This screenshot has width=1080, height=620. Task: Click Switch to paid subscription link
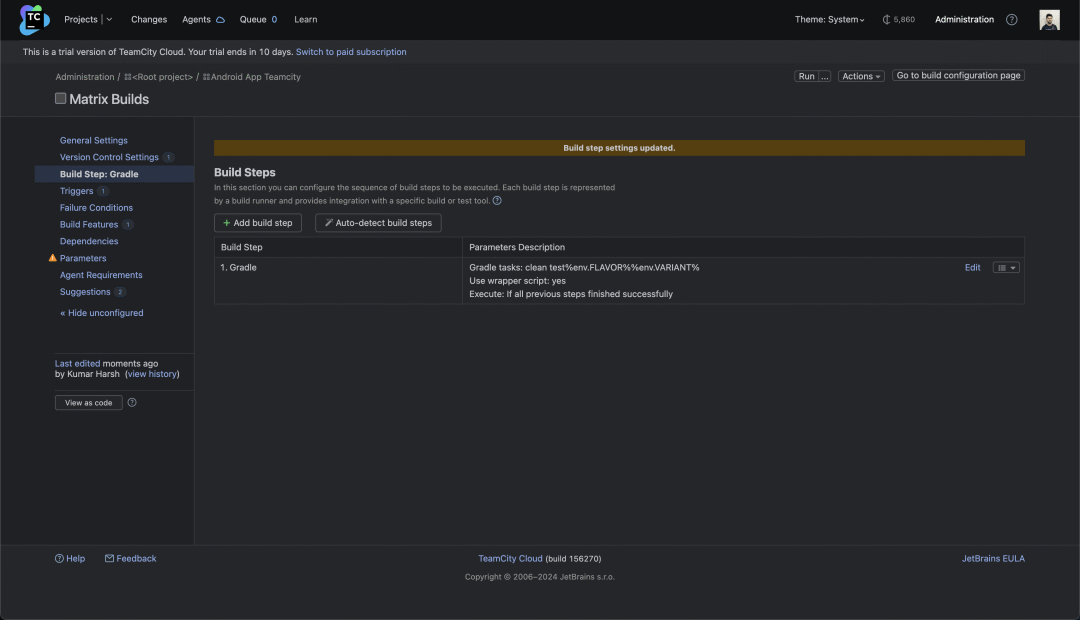[351, 52]
